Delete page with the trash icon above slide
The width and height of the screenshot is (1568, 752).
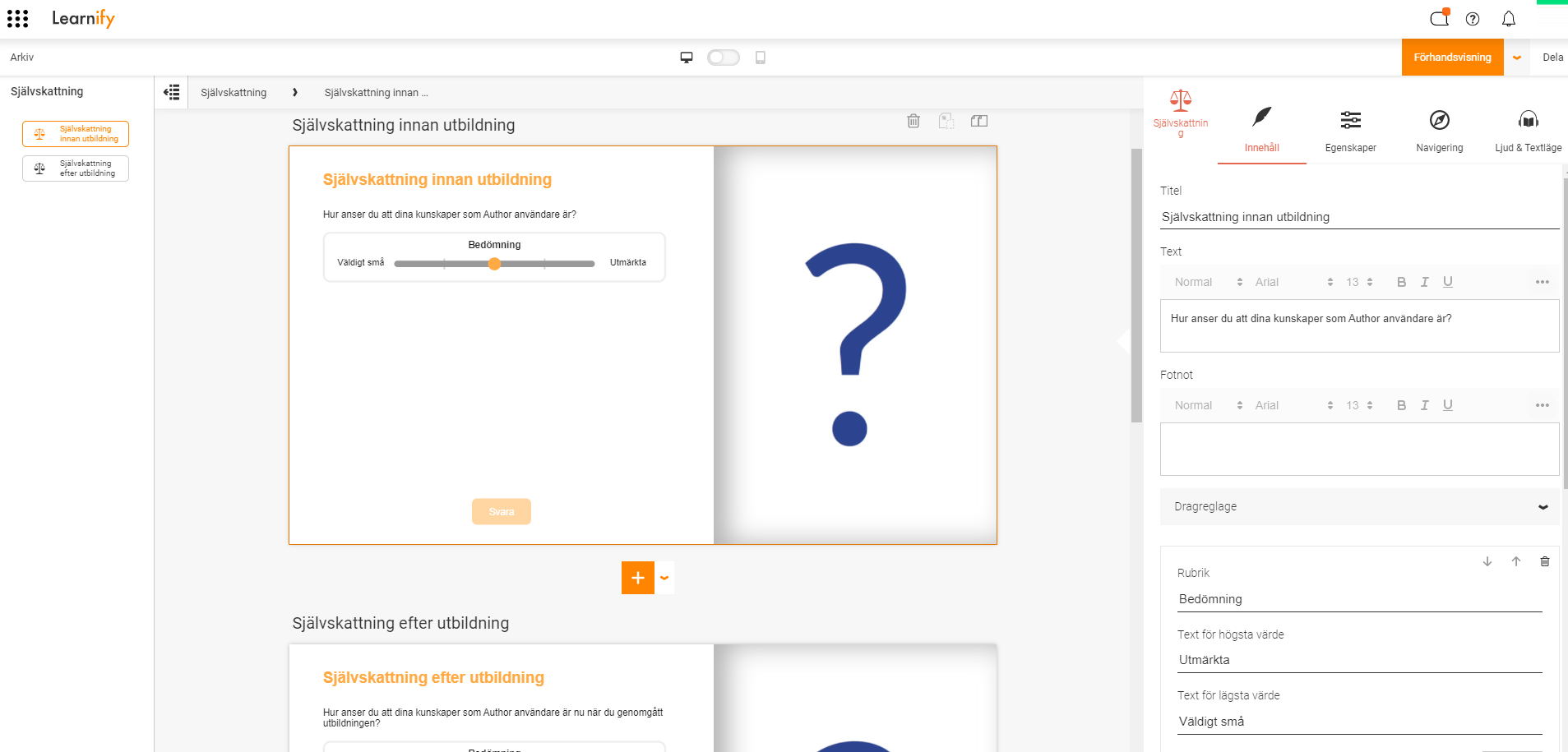click(x=913, y=121)
